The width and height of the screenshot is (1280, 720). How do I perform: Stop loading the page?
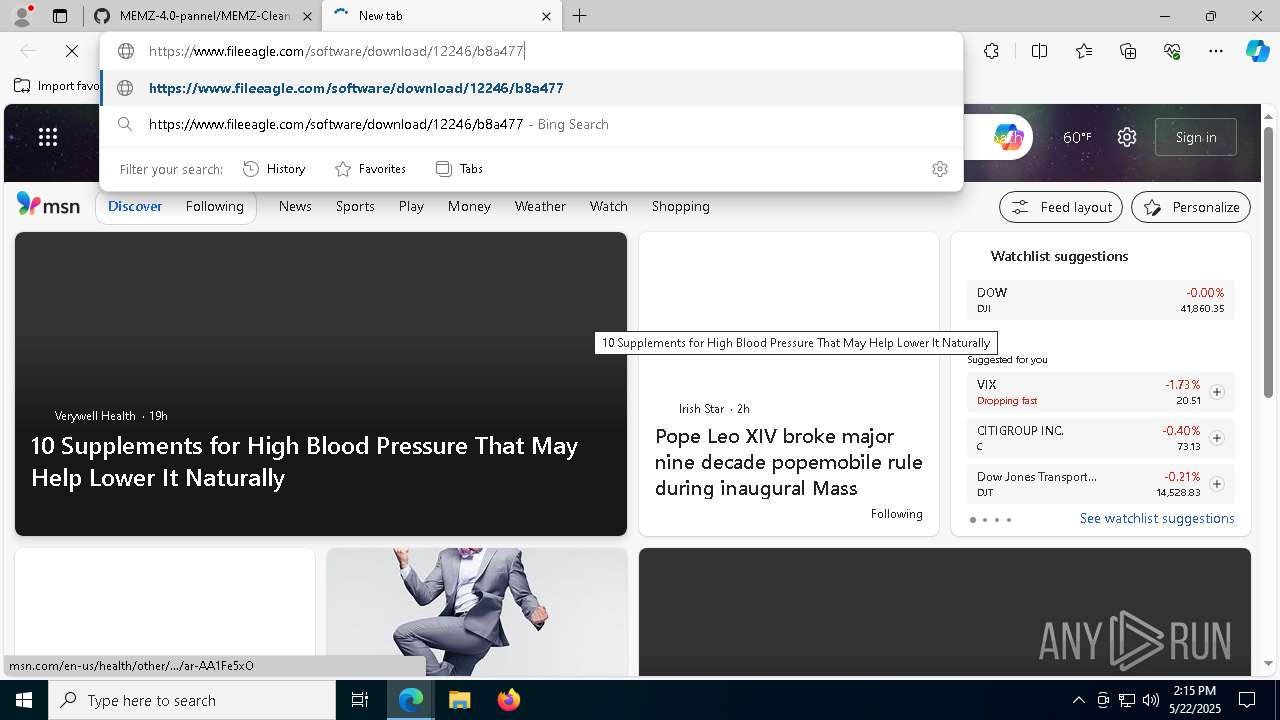[x=72, y=51]
